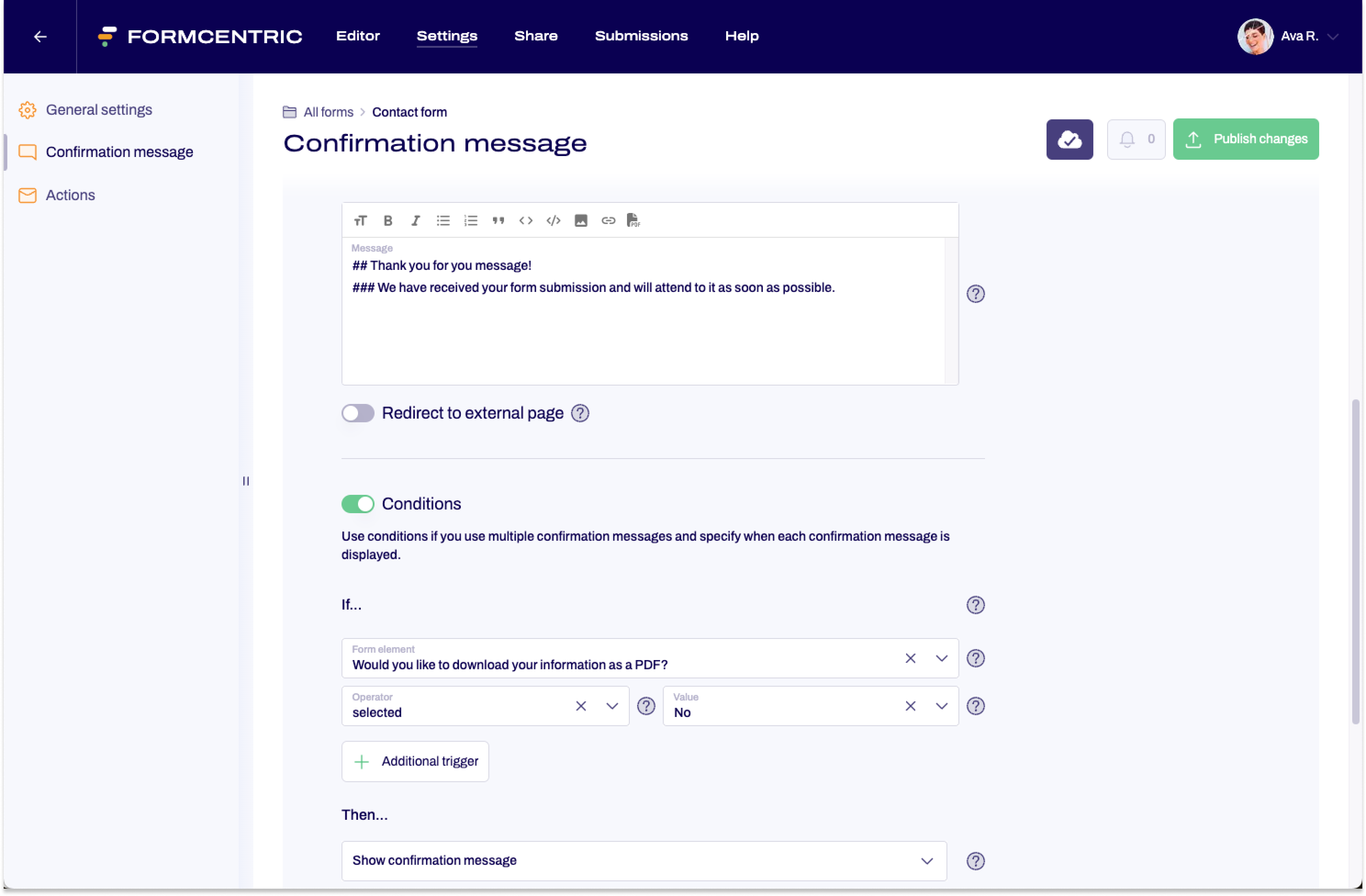
Task: Navigate to All forms breadcrumb link
Action: click(x=328, y=112)
